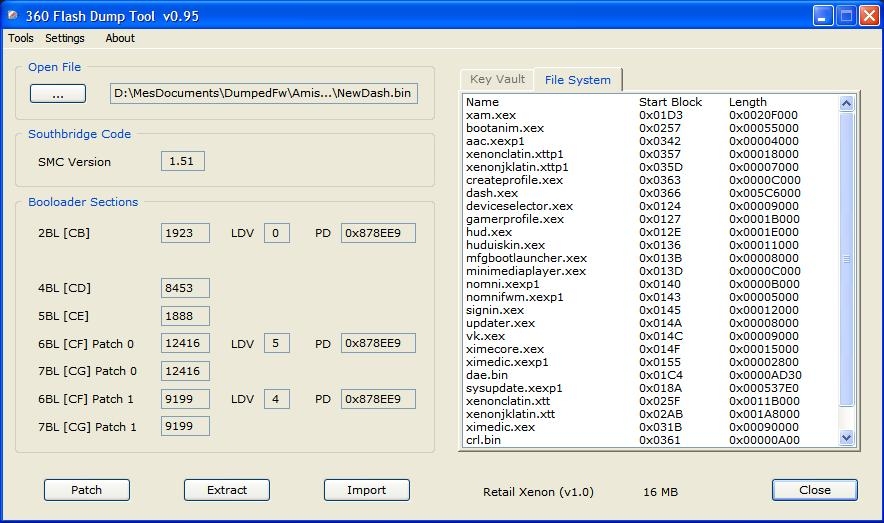Select dash.xex in the file list
This screenshot has width=884, height=523.
pyautogui.click(x=492, y=193)
